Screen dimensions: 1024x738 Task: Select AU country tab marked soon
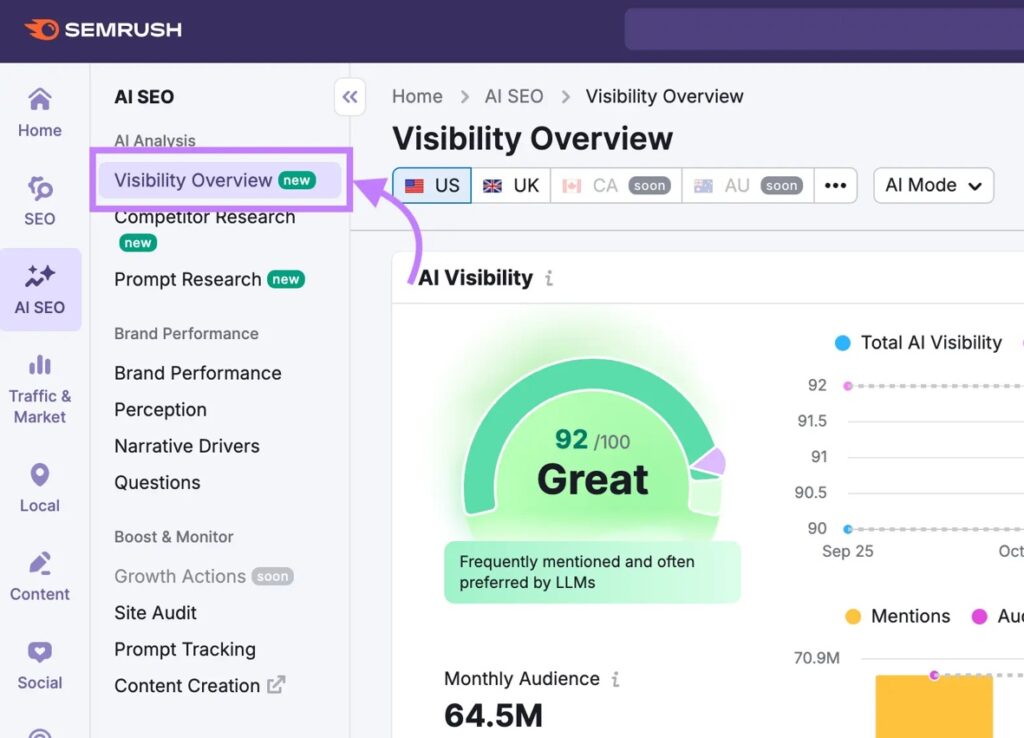tap(748, 185)
